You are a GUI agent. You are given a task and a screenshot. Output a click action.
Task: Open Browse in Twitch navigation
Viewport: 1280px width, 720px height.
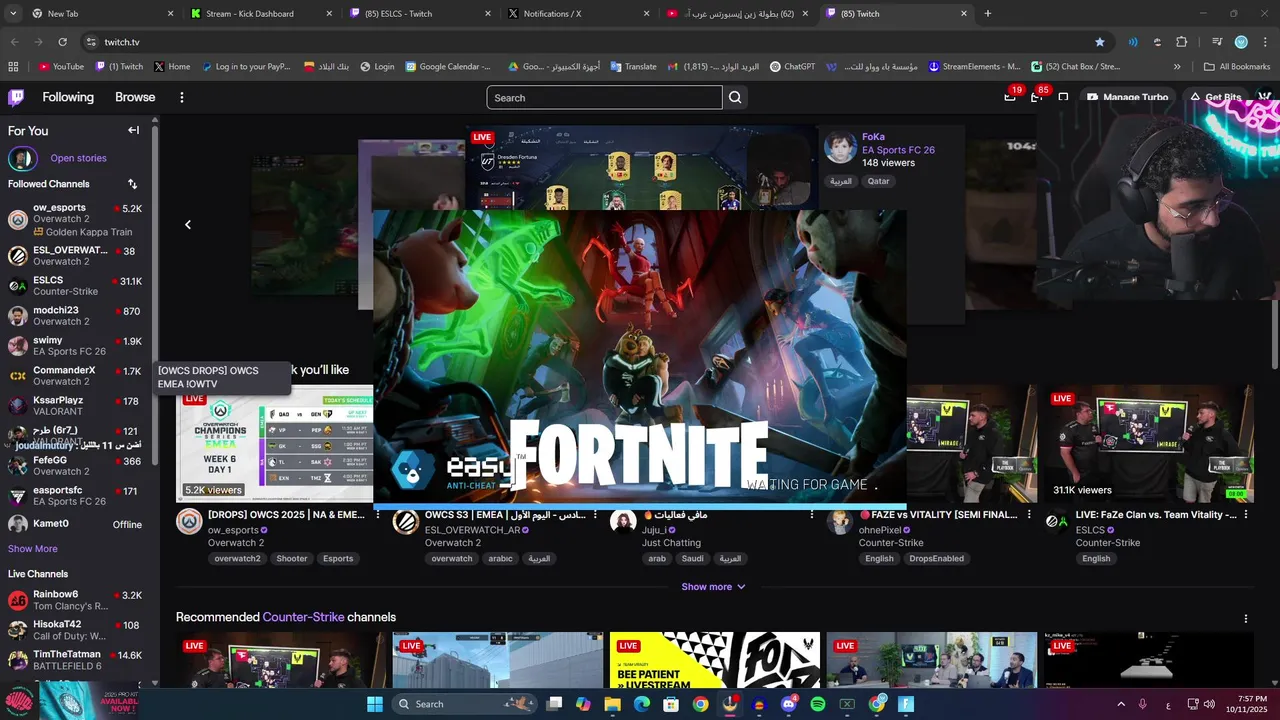tap(135, 97)
